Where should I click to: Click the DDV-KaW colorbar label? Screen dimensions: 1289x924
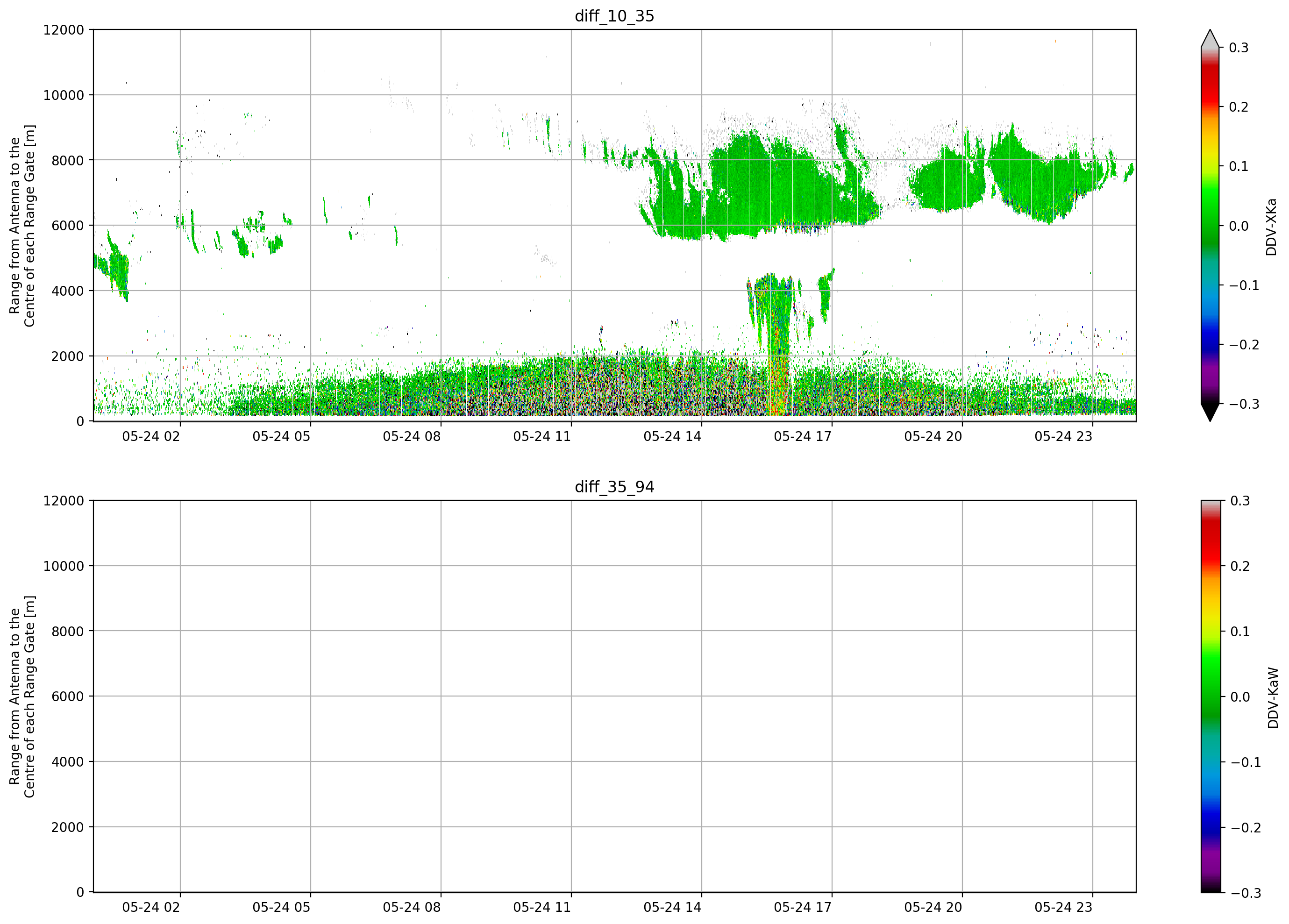pyautogui.click(x=1273, y=698)
